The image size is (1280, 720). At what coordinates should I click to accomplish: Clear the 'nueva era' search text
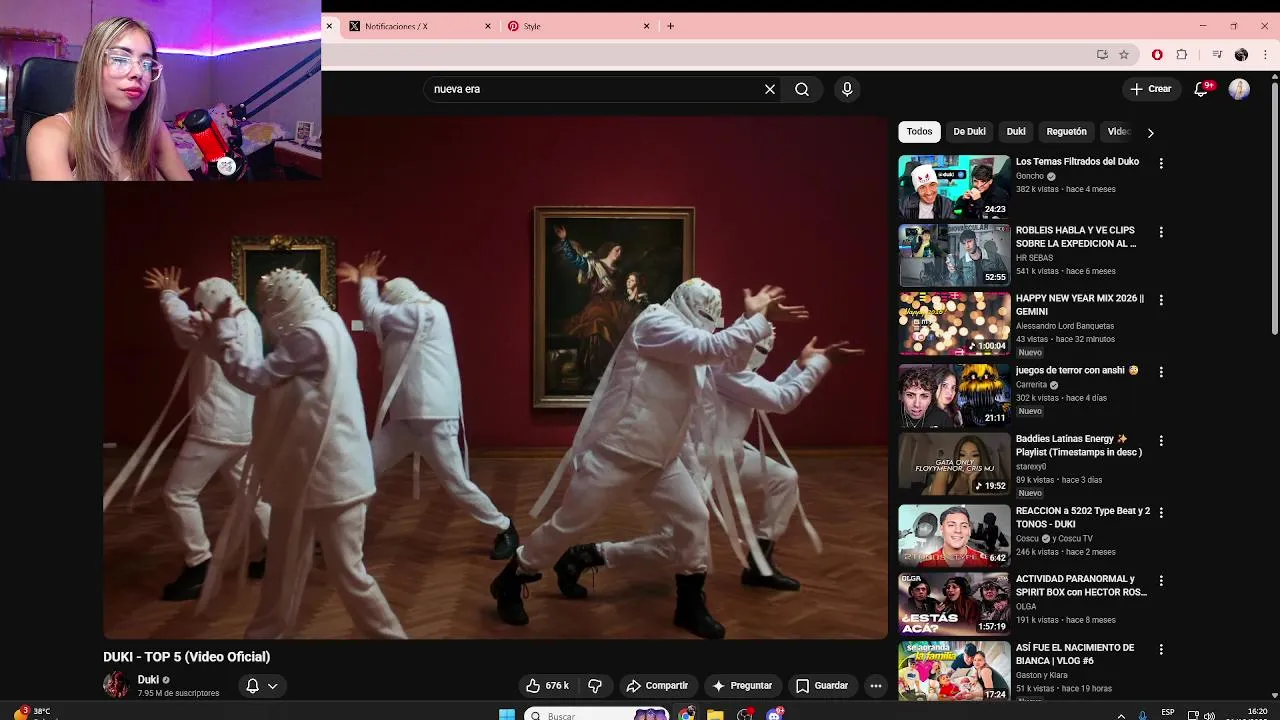click(770, 89)
